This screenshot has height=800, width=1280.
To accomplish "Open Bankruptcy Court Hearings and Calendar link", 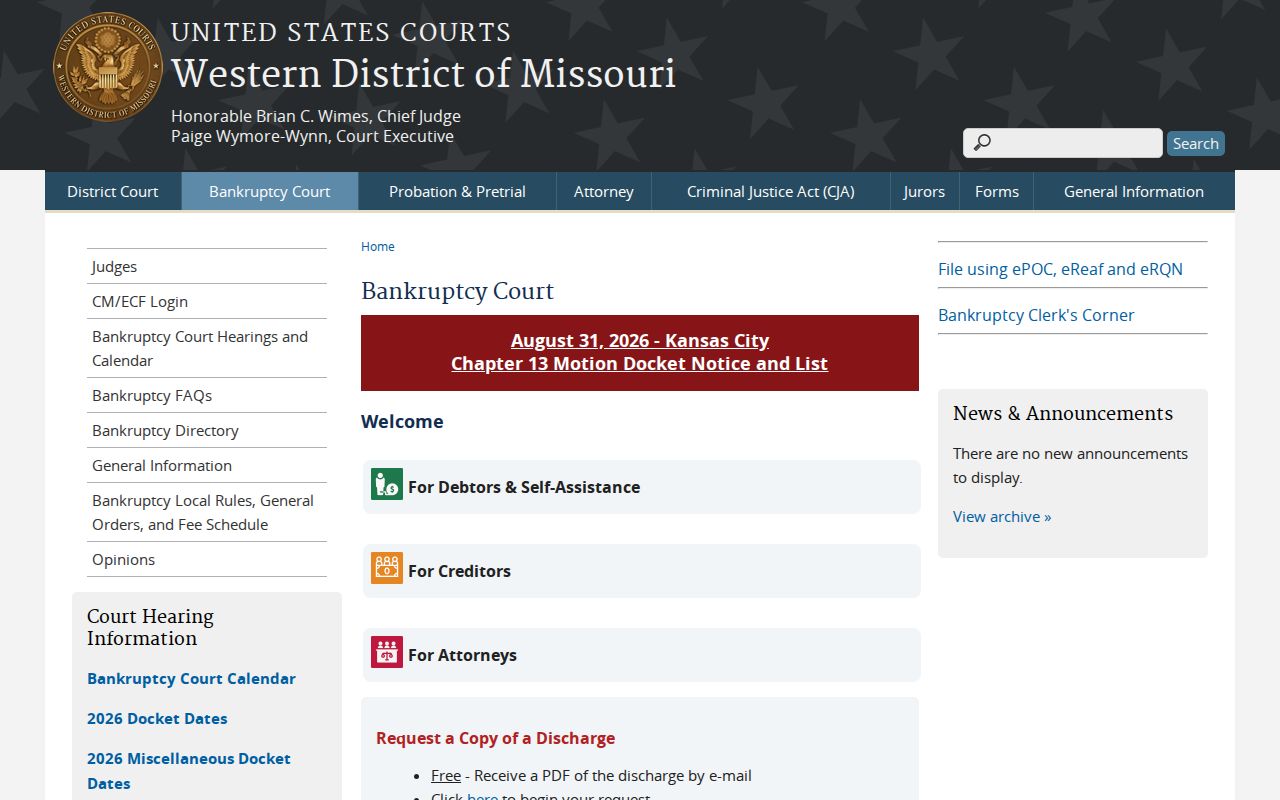I will click(207, 348).
